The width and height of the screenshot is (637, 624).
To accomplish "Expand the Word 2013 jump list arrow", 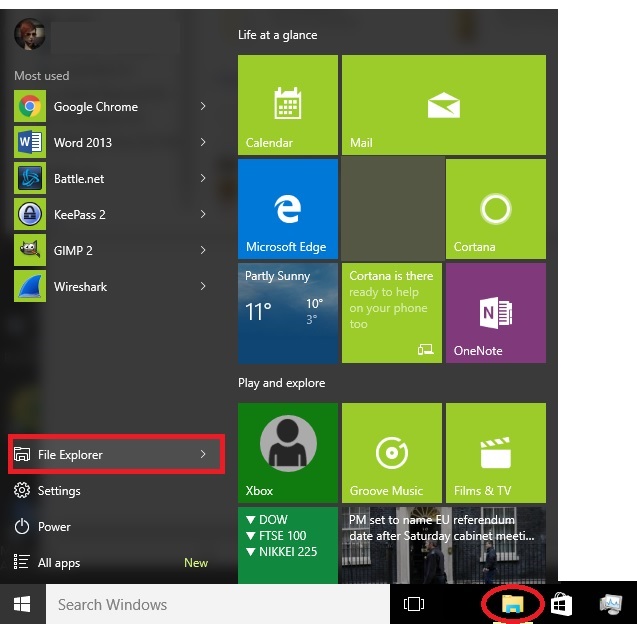I will point(203,142).
